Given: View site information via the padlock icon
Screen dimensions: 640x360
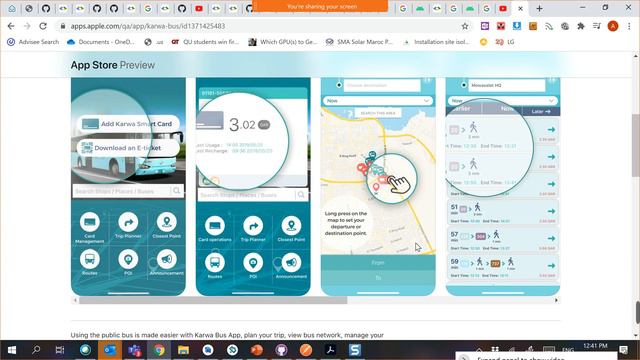Looking at the screenshot, I should (62, 26).
